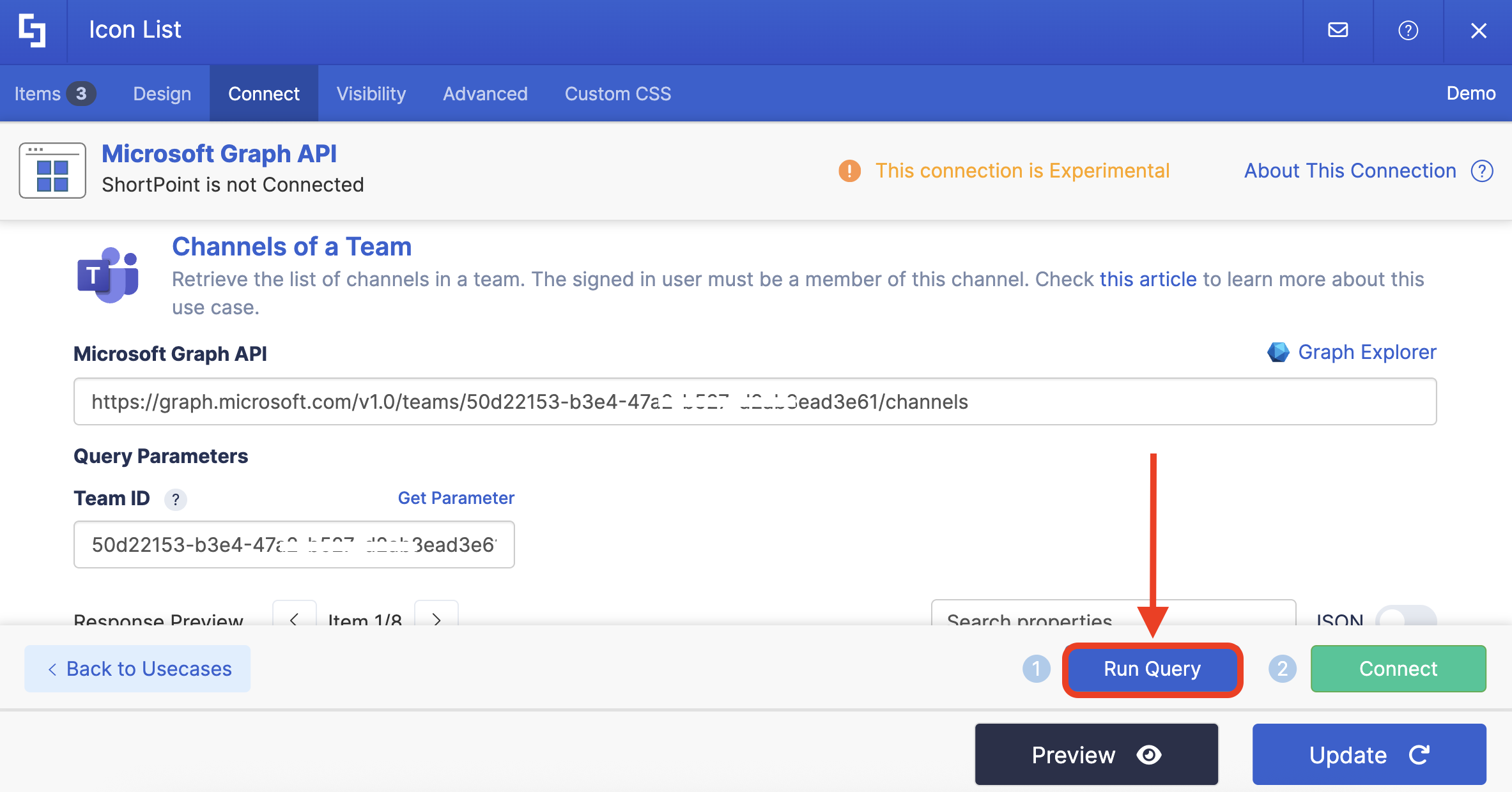Click the Get Parameter link
This screenshot has height=792, width=1512.
click(x=456, y=498)
